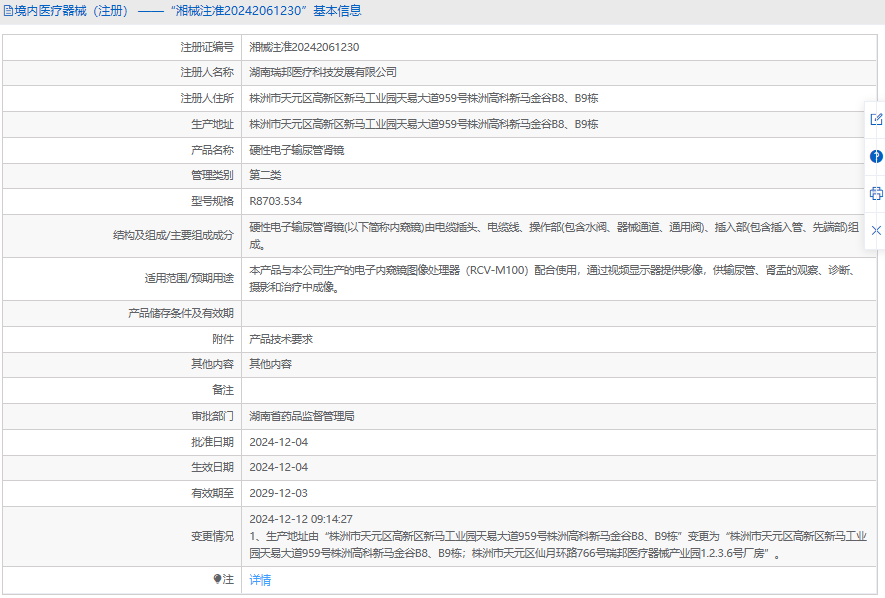Screen dimensions: 885x598
Task: Click the change timestamp 2024-12-12 09:14:27
Action: pyautogui.click(x=301, y=519)
